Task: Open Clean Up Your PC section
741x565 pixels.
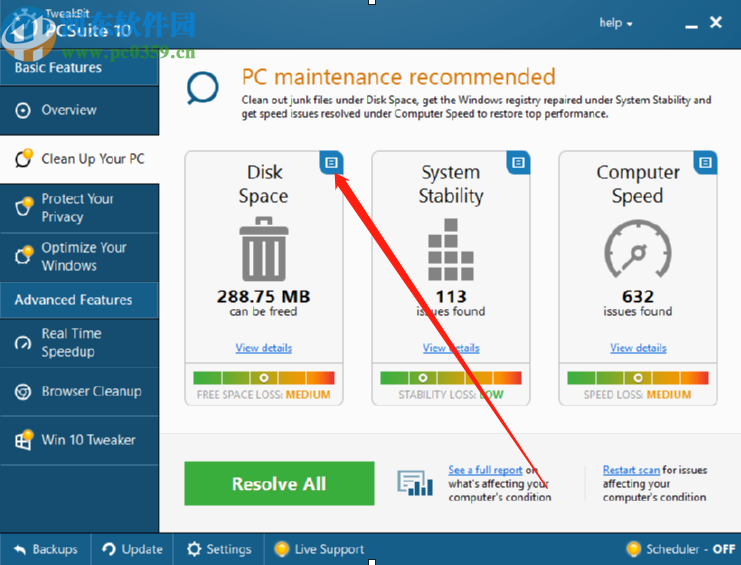Action: coord(79,159)
